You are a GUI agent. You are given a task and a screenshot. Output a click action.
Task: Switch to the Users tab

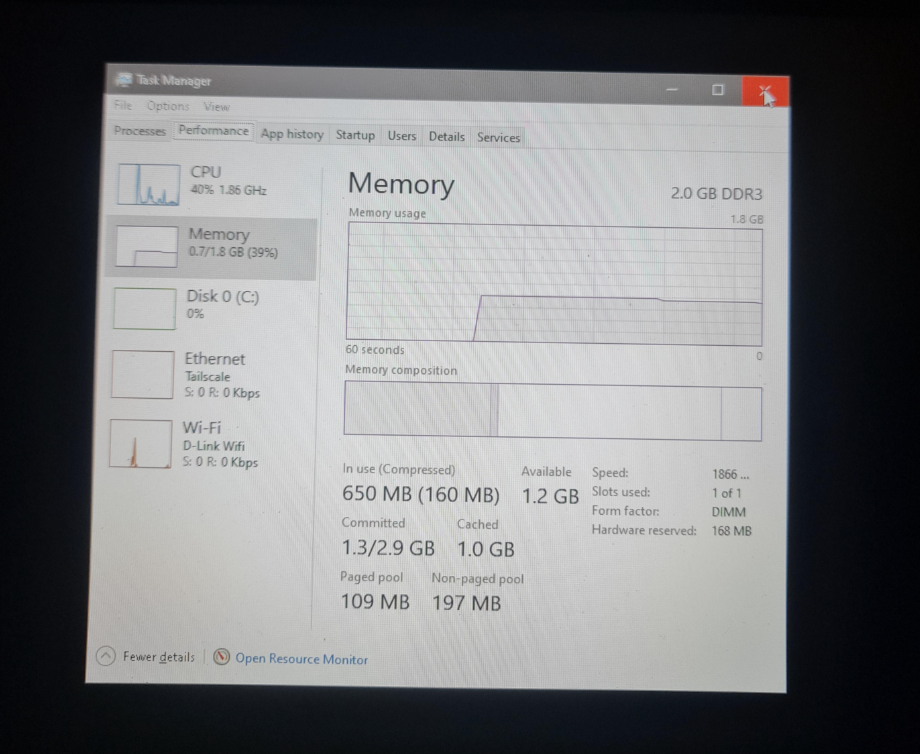click(401, 136)
